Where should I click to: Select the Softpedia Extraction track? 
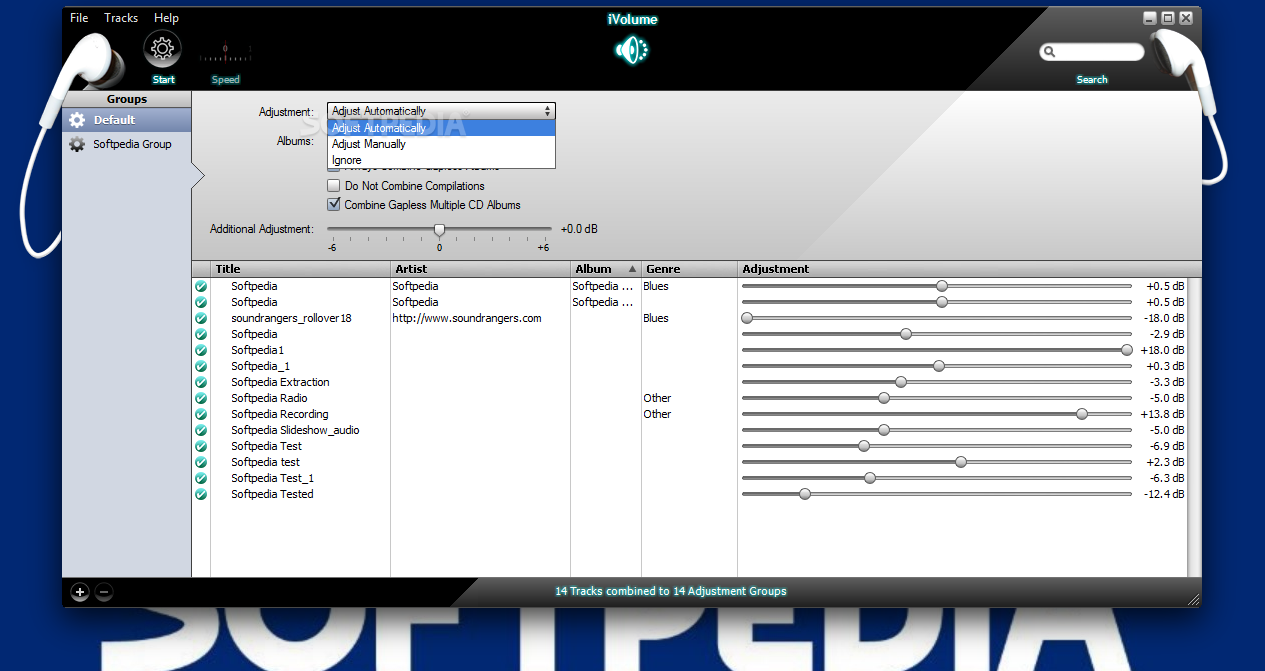[x=280, y=382]
